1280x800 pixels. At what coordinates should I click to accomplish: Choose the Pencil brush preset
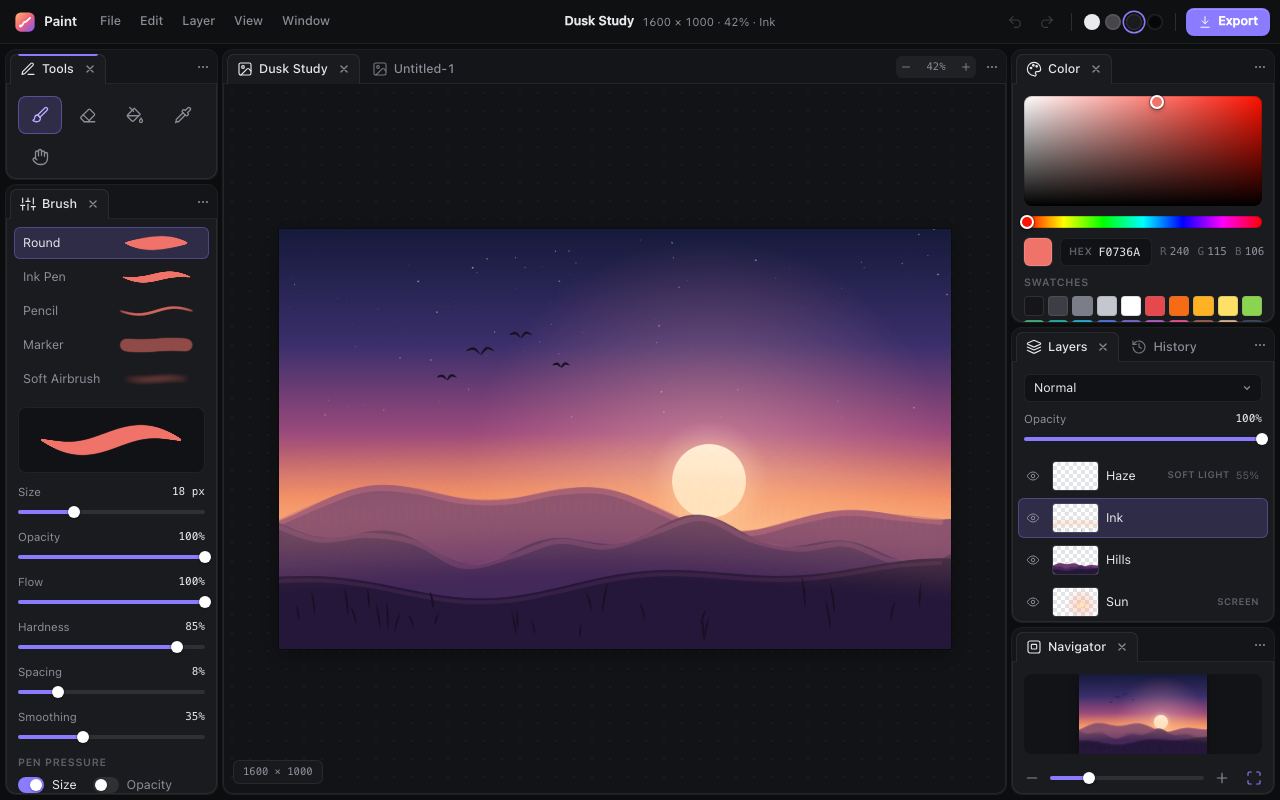pyautogui.click(x=111, y=311)
